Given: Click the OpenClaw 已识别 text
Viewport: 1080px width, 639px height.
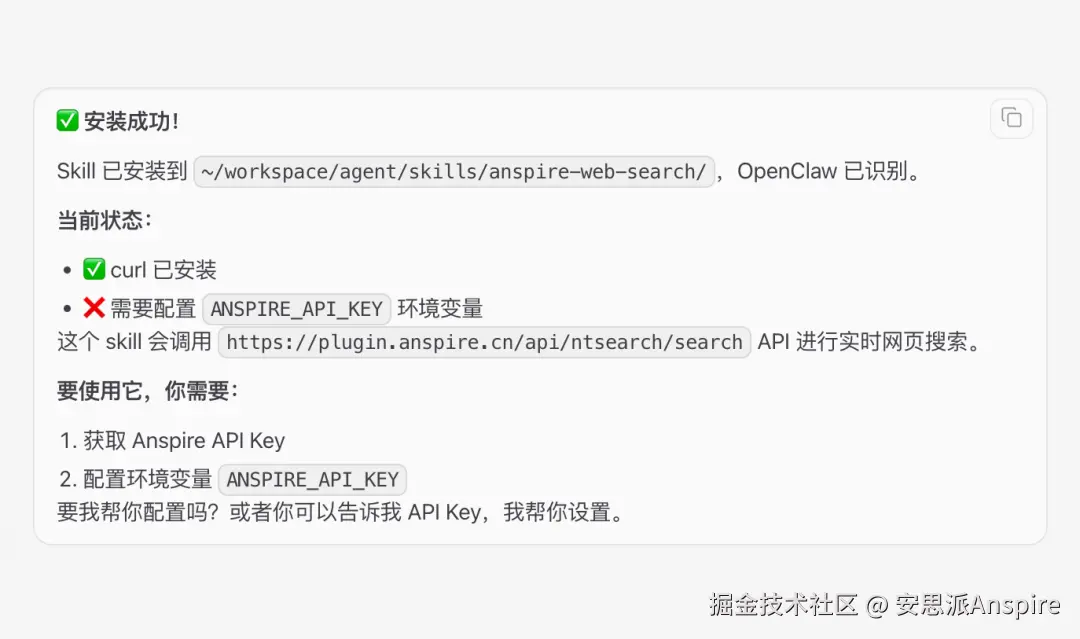Looking at the screenshot, I should point(828,171).
